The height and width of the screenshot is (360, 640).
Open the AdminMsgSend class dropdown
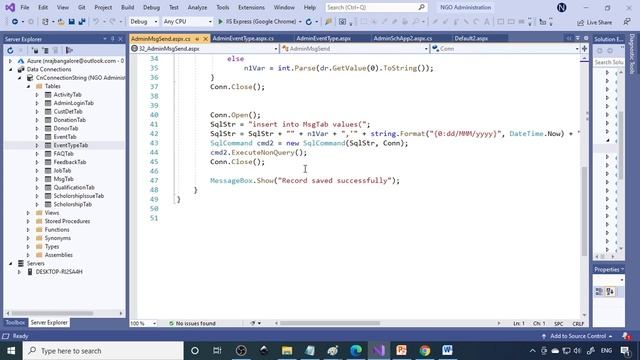[x=355, y=49]
